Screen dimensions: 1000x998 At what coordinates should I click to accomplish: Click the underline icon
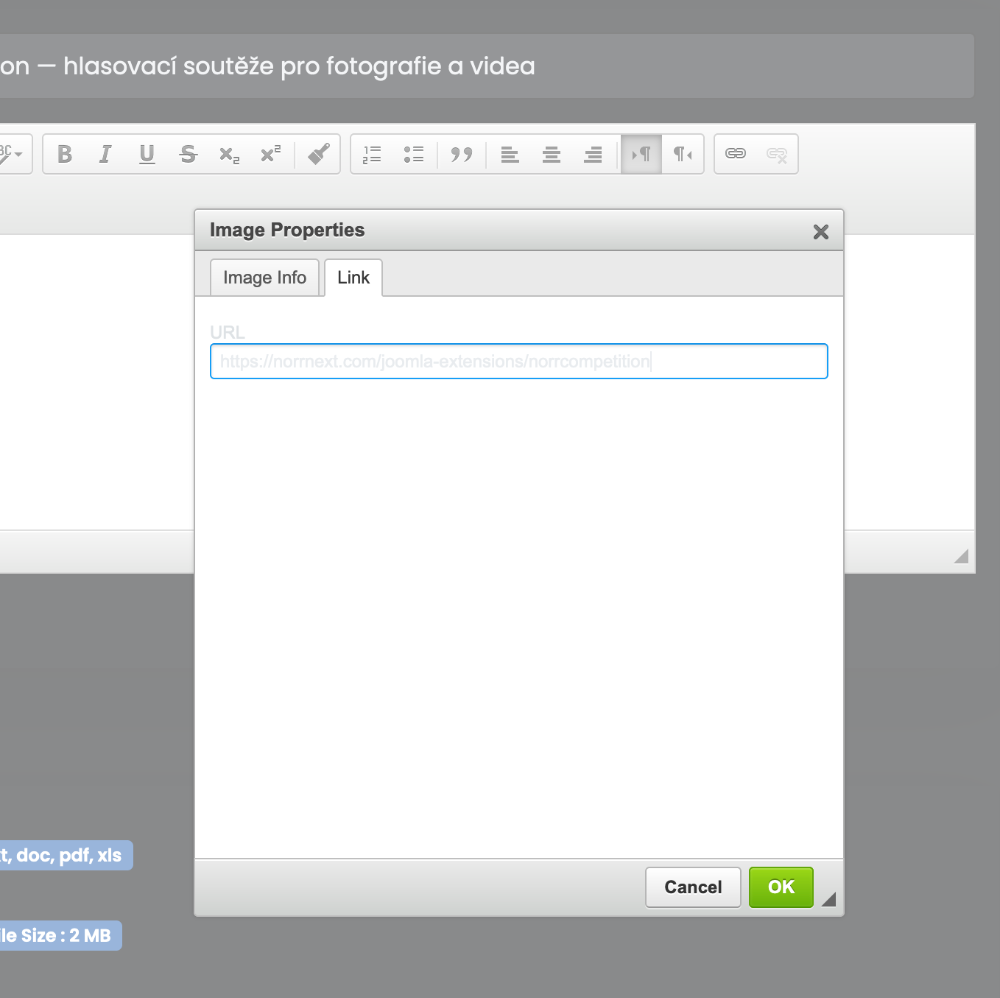147,154
